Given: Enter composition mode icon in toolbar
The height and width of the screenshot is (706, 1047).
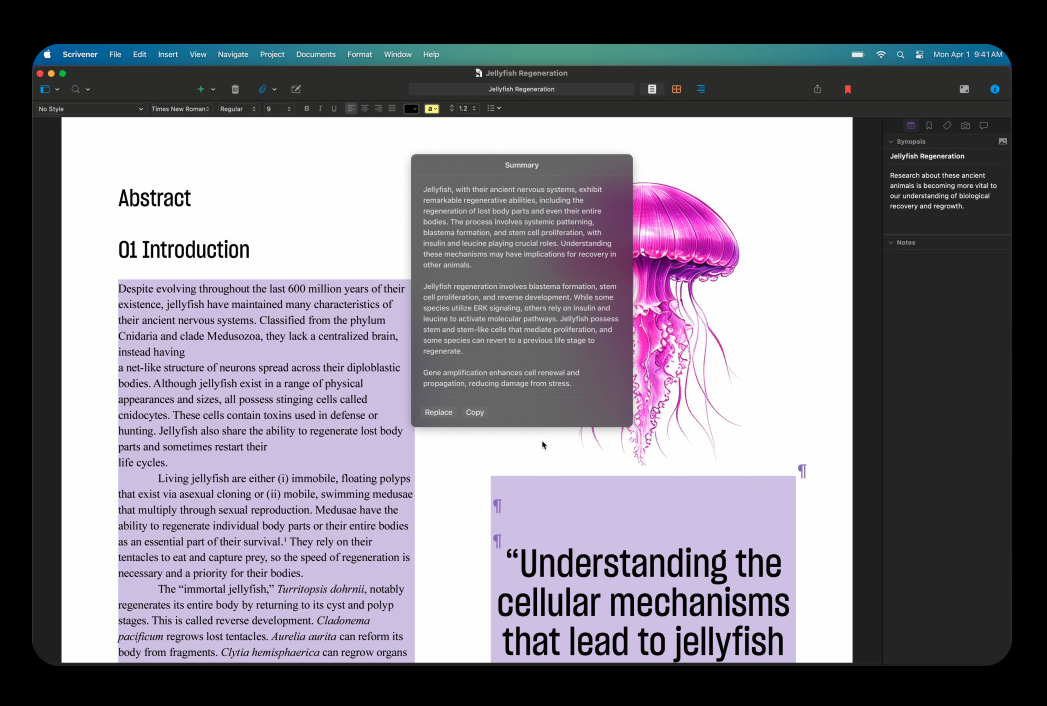Looking at the screenshot, I should coord(964,89).
